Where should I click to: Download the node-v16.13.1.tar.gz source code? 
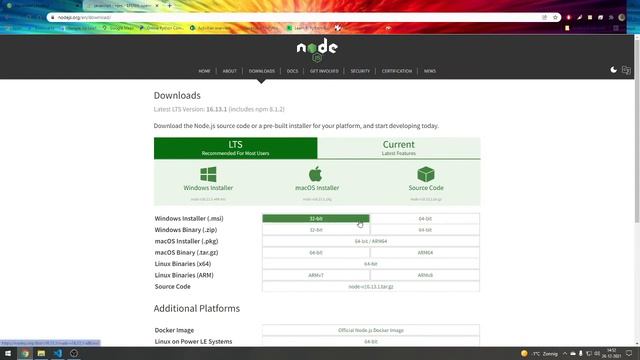pyautogui.click(x=371, y=287)
